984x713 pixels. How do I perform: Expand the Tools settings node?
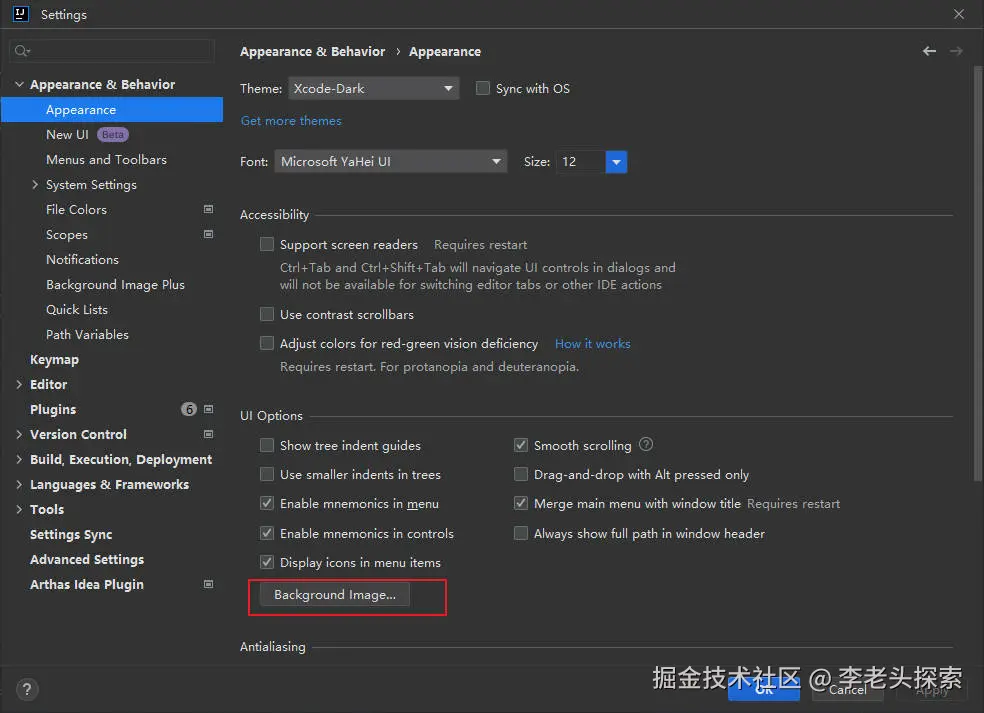click(x=19, y=509)
